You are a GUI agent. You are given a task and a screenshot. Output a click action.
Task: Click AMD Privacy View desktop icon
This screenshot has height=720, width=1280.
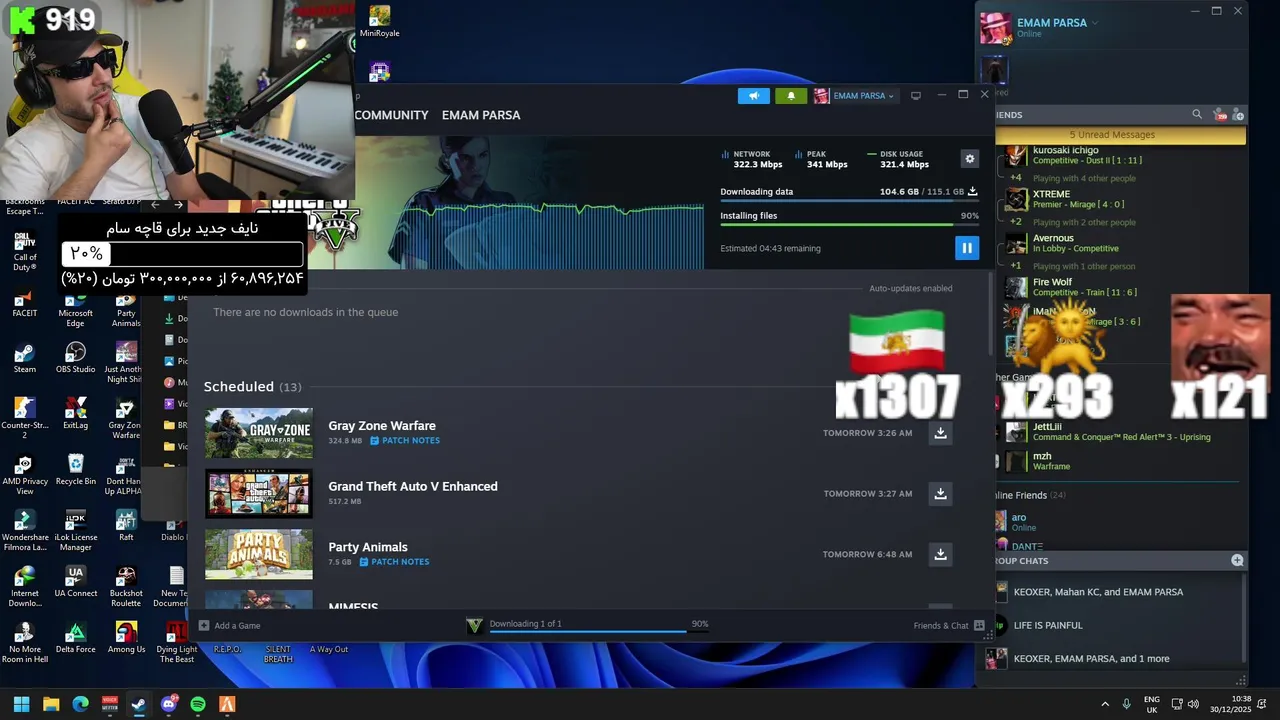coord(25,474)
